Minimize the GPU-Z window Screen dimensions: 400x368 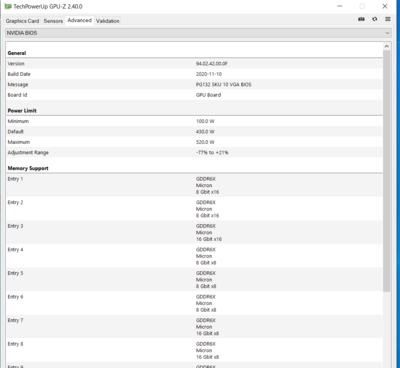click(340, 6)
